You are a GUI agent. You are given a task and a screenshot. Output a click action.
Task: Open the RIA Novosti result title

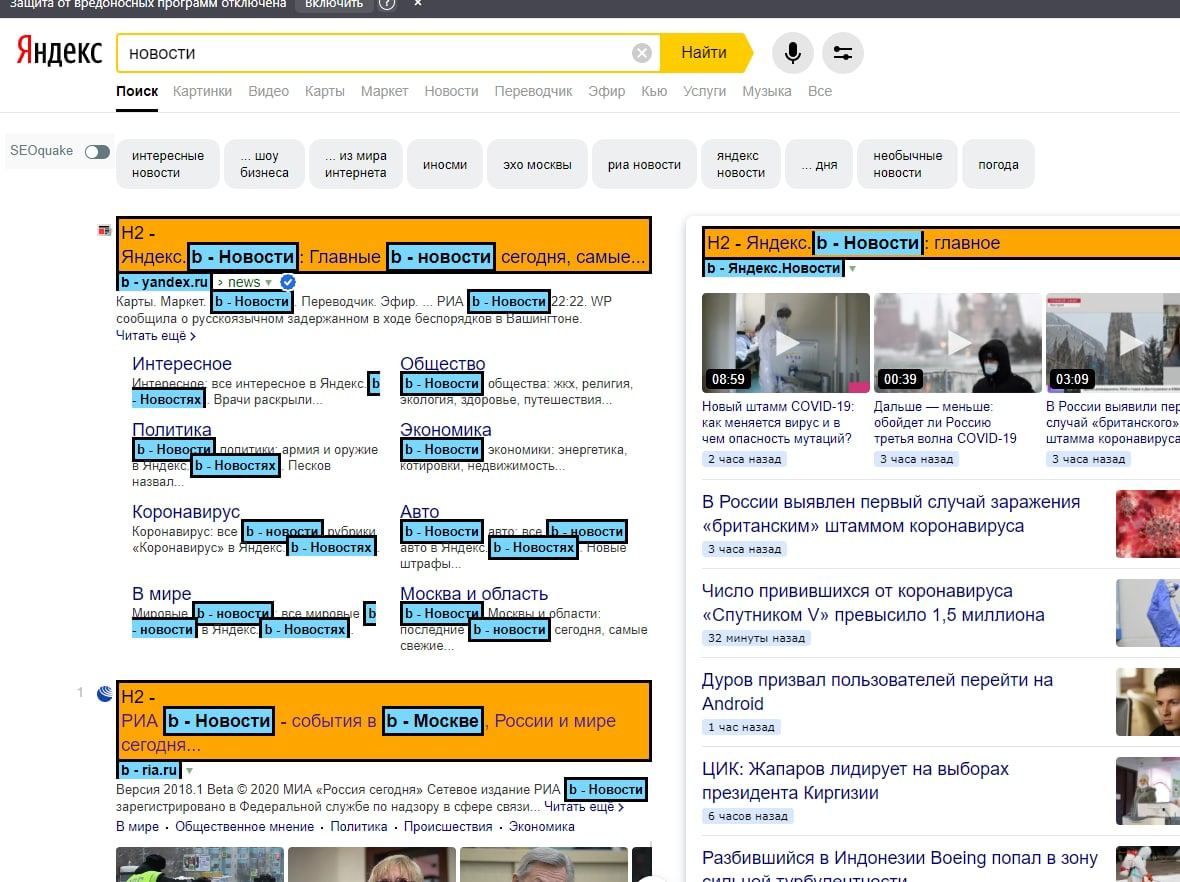pos(384,721)
